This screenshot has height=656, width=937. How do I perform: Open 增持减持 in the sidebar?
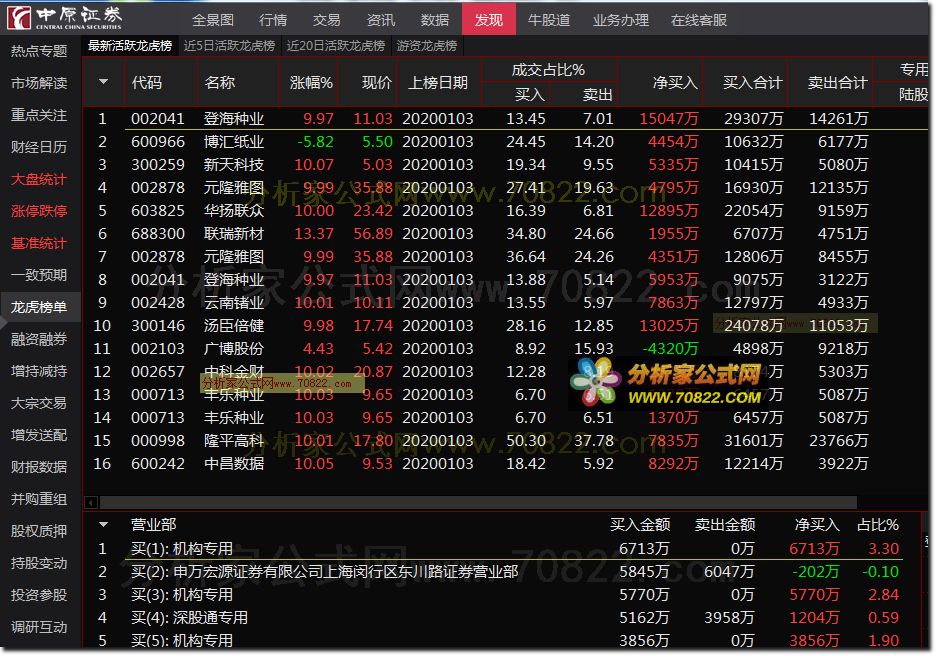pyautogui.click(x=39, y=371)
